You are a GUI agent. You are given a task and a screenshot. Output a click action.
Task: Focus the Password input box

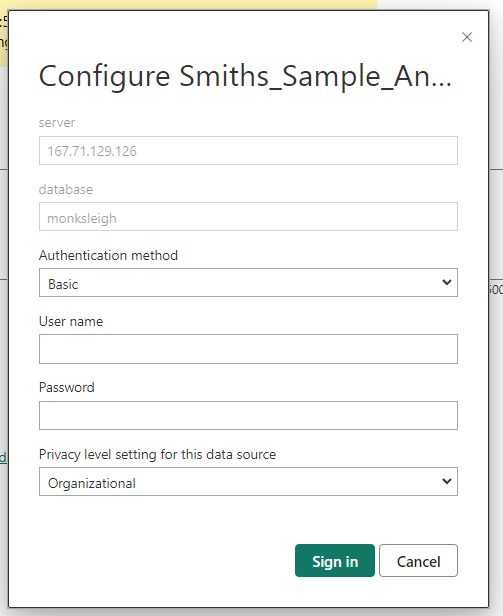coord(248,415)
